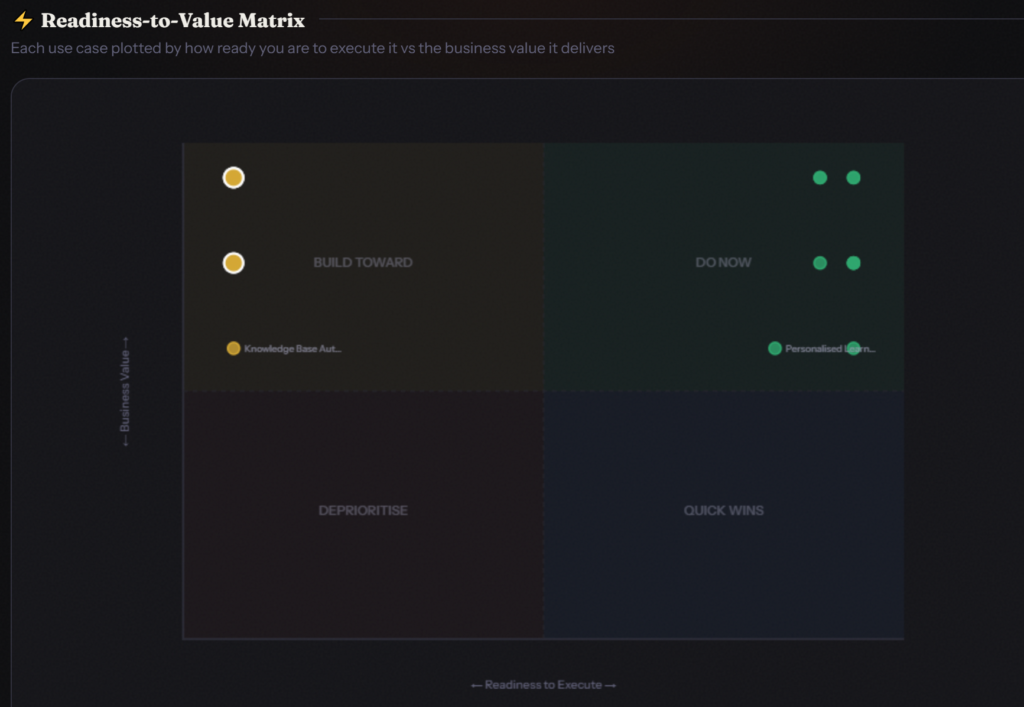The height and width of the screenshot is (707, 1024).
Task: Select the DEPRIORITISE quadrant label
Action: (x=363, y=510)
